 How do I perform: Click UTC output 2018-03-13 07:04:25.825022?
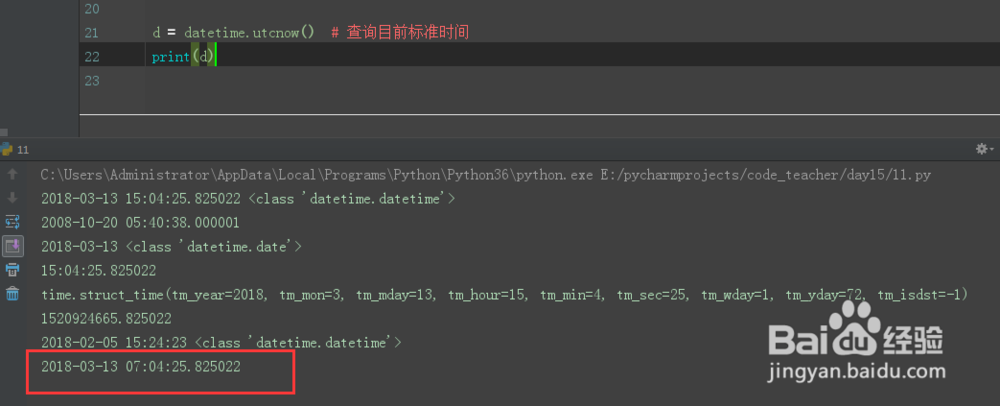pos(141,366)
